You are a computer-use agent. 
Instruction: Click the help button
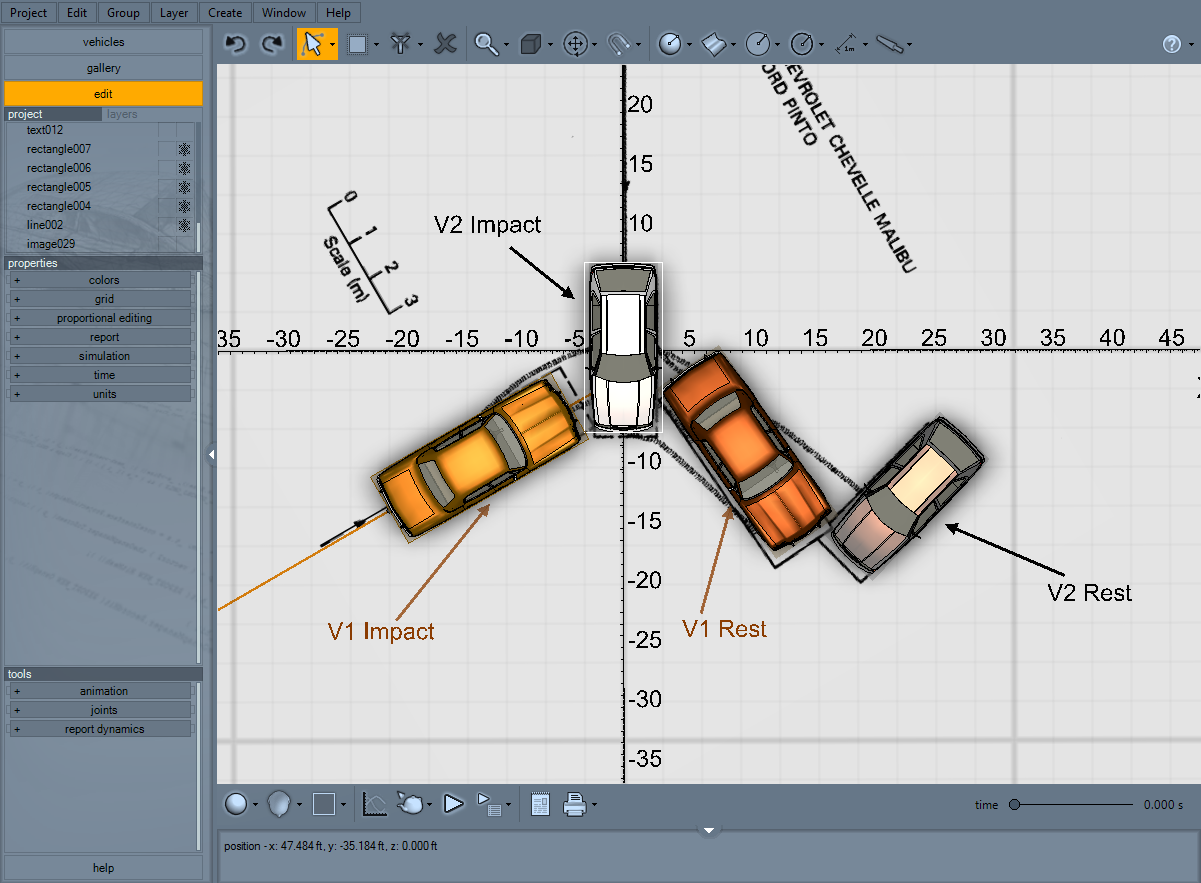click(103, 867)
